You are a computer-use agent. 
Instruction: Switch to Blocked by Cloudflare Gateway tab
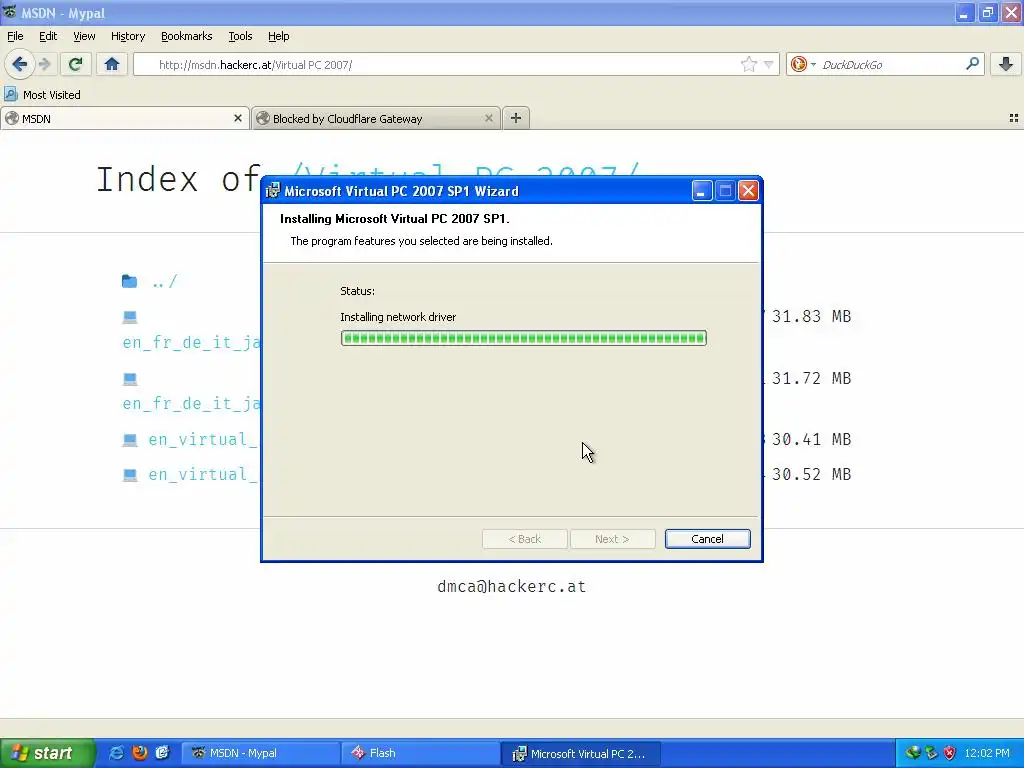click(x=376, y=118)
